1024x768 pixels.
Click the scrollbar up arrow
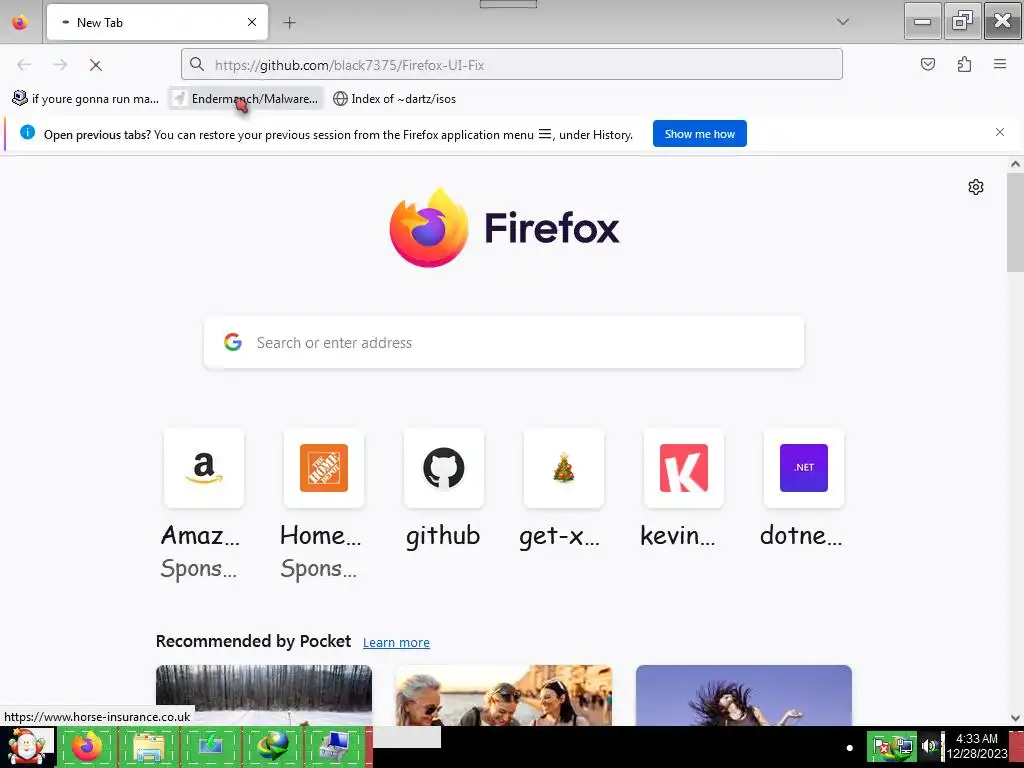[1015, 165]
